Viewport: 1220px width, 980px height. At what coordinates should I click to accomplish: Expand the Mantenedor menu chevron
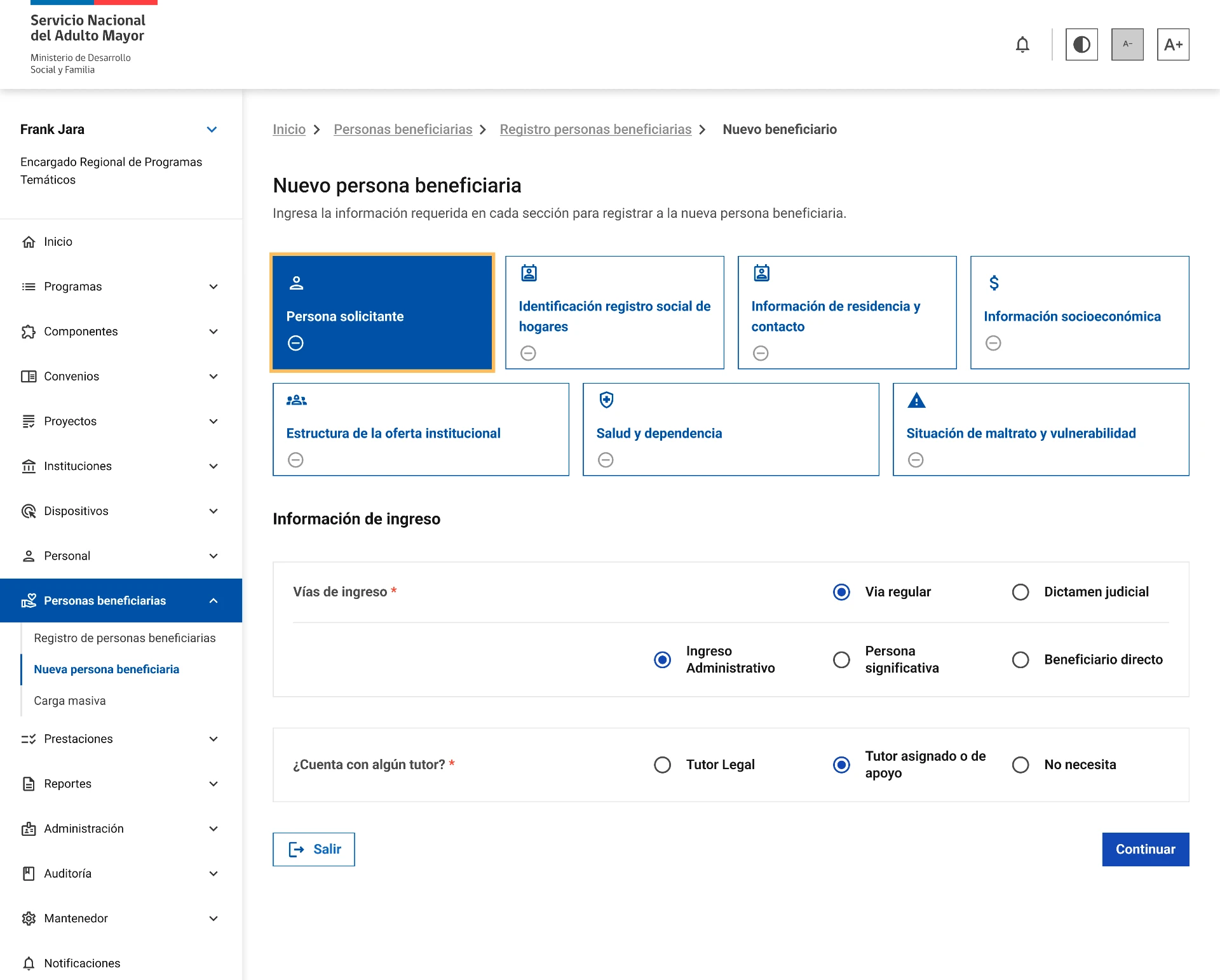click(x=213, y=918)
